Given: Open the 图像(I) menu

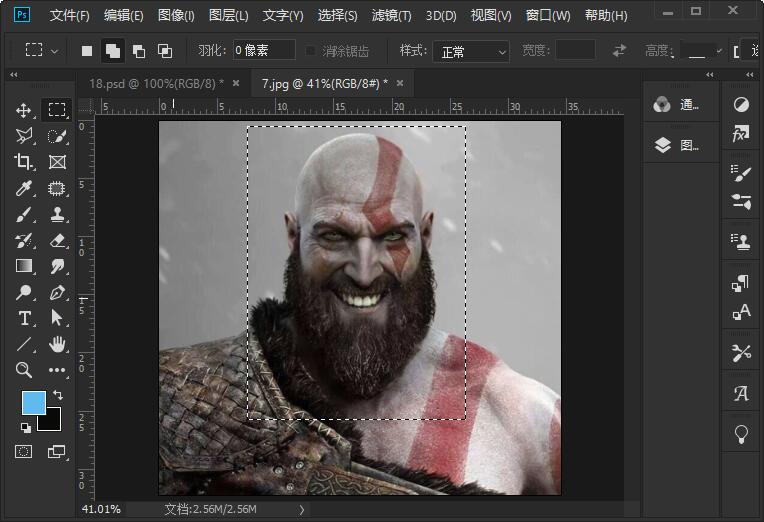Looking at the screenshot, I should [176, 16].
